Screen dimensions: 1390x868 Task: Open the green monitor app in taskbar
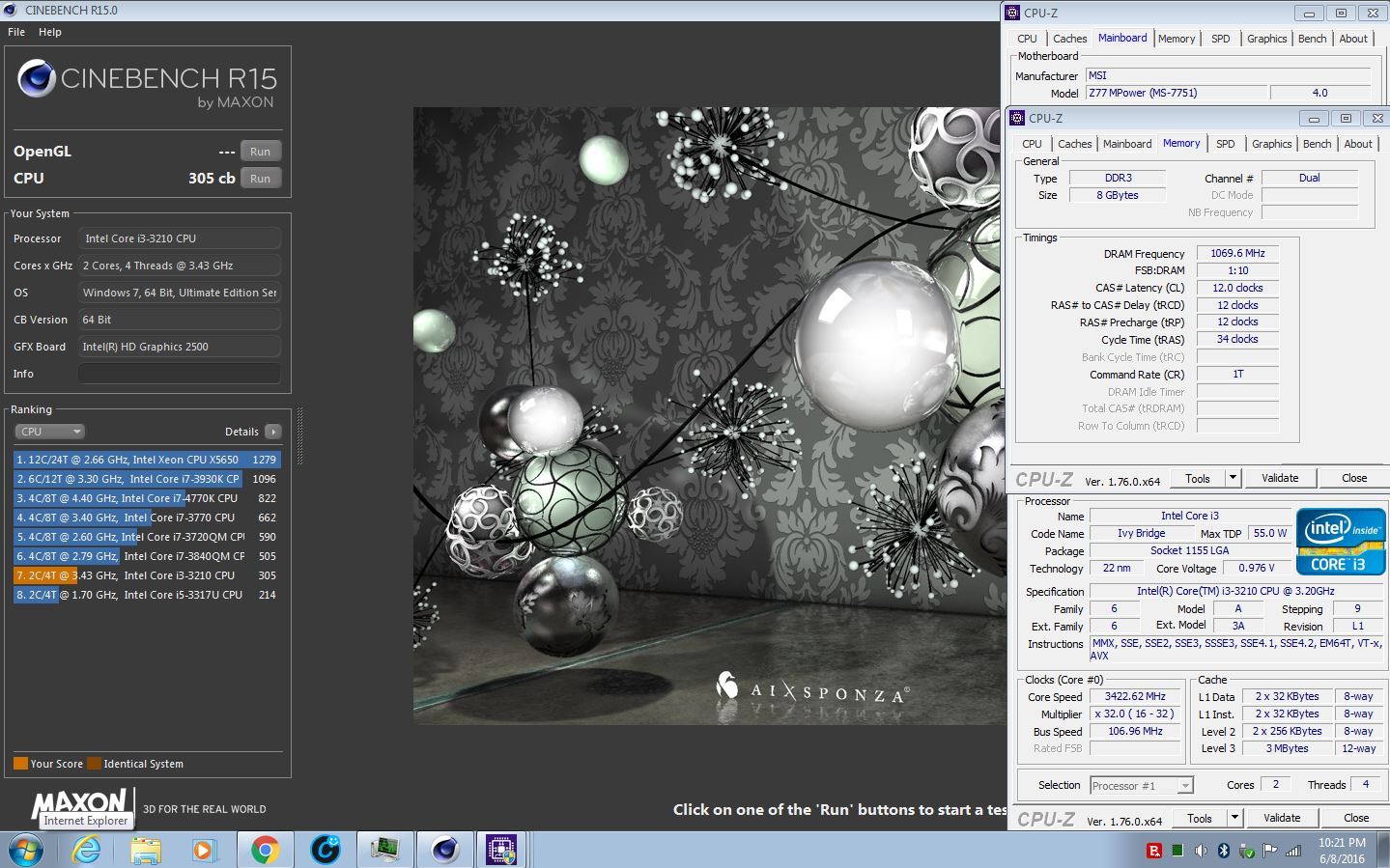[x=384, y=850]
